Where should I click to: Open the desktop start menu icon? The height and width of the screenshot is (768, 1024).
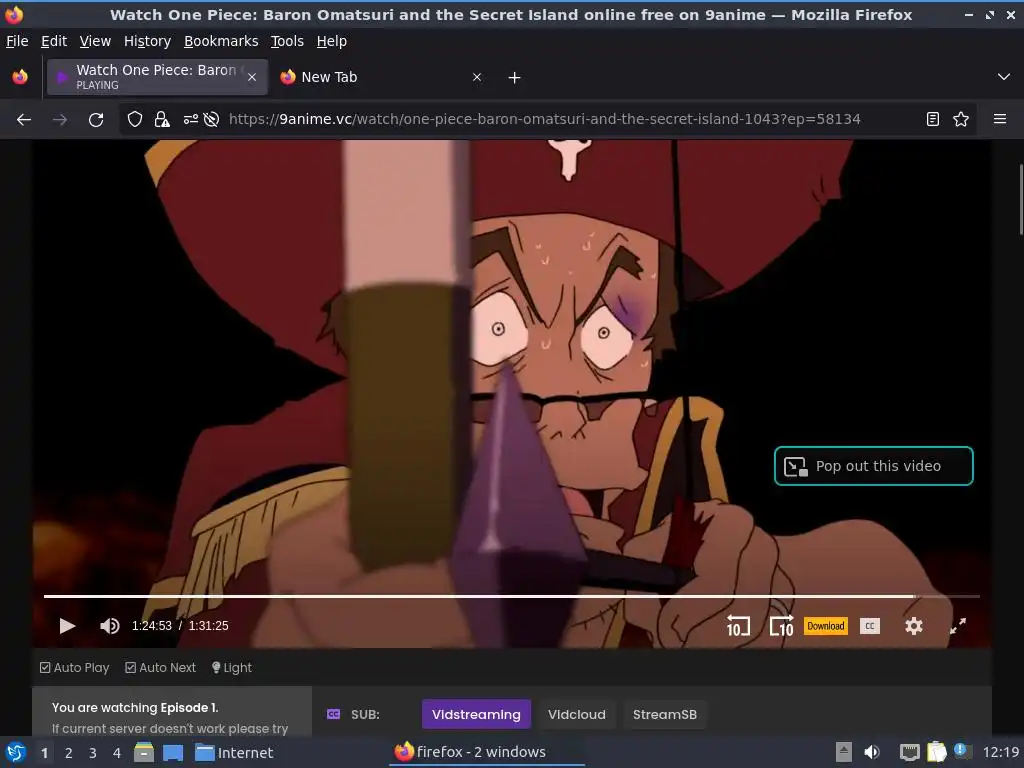coord(16,752)
